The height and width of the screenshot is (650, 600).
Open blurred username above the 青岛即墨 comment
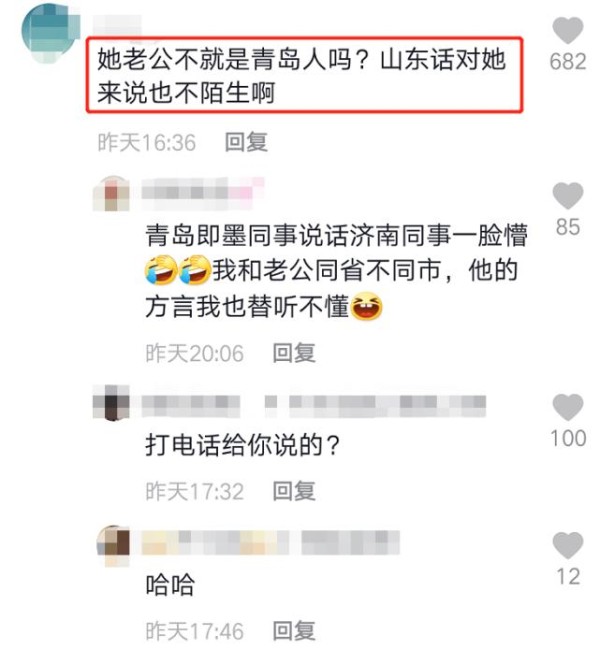point(203,192)
